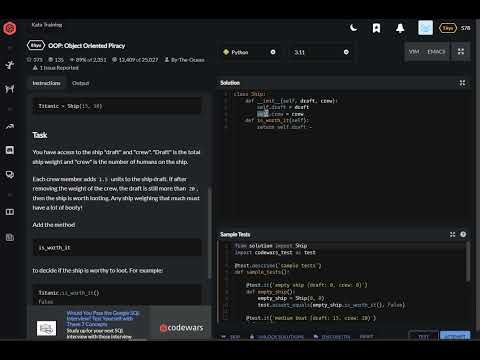The image size is (480, 360).
Task: Open the 1 Issue Reported link
Action: click(x=56, y=68)
